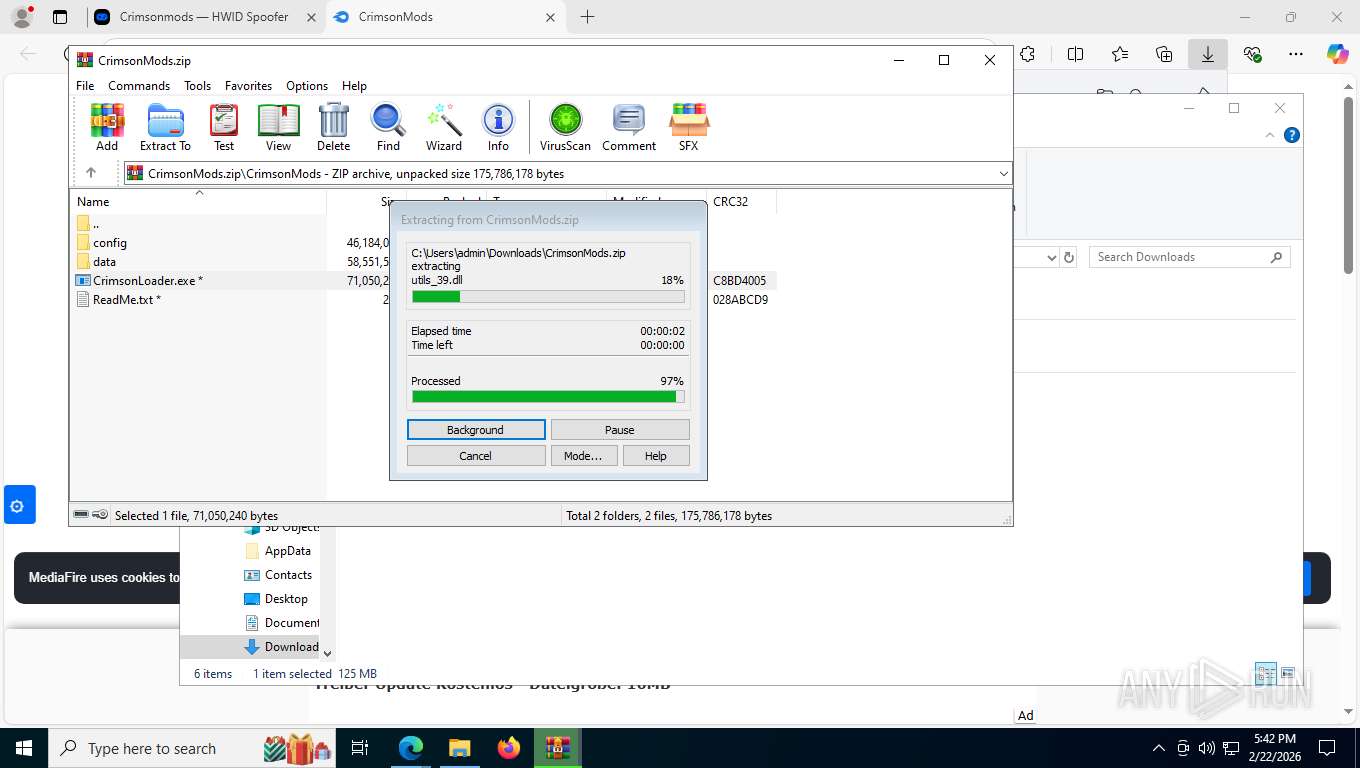Click the utils_39.dll file progress bar
The height and width of the screenshot is (768, 1360).
point(548,296)
